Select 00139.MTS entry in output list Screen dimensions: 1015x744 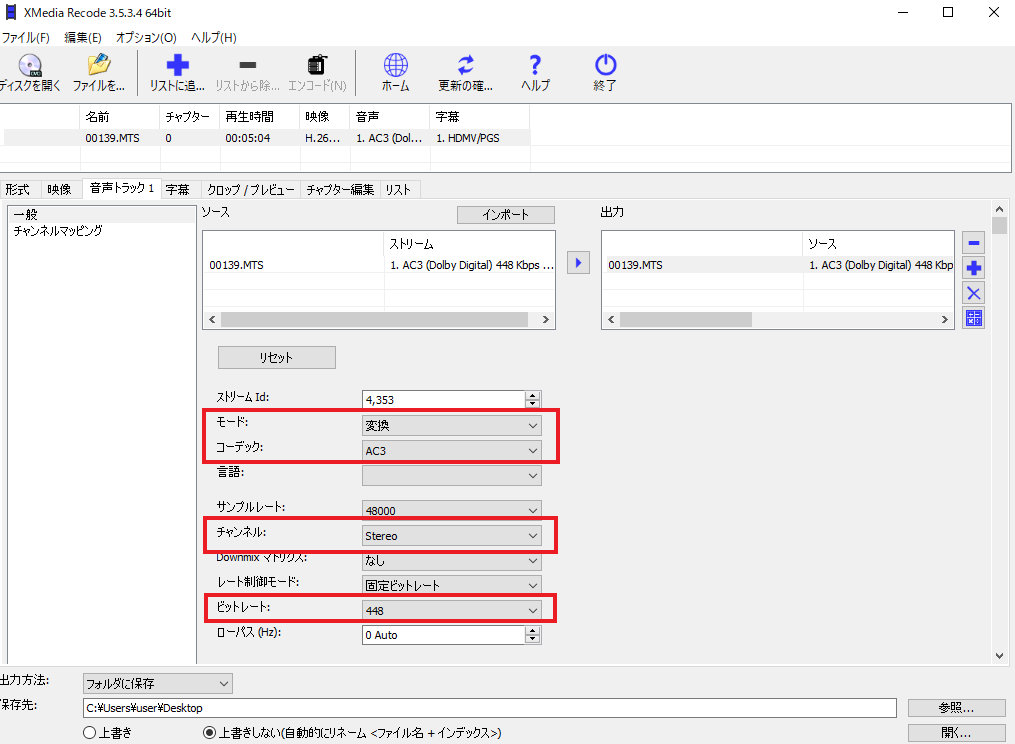coord(777,265)
